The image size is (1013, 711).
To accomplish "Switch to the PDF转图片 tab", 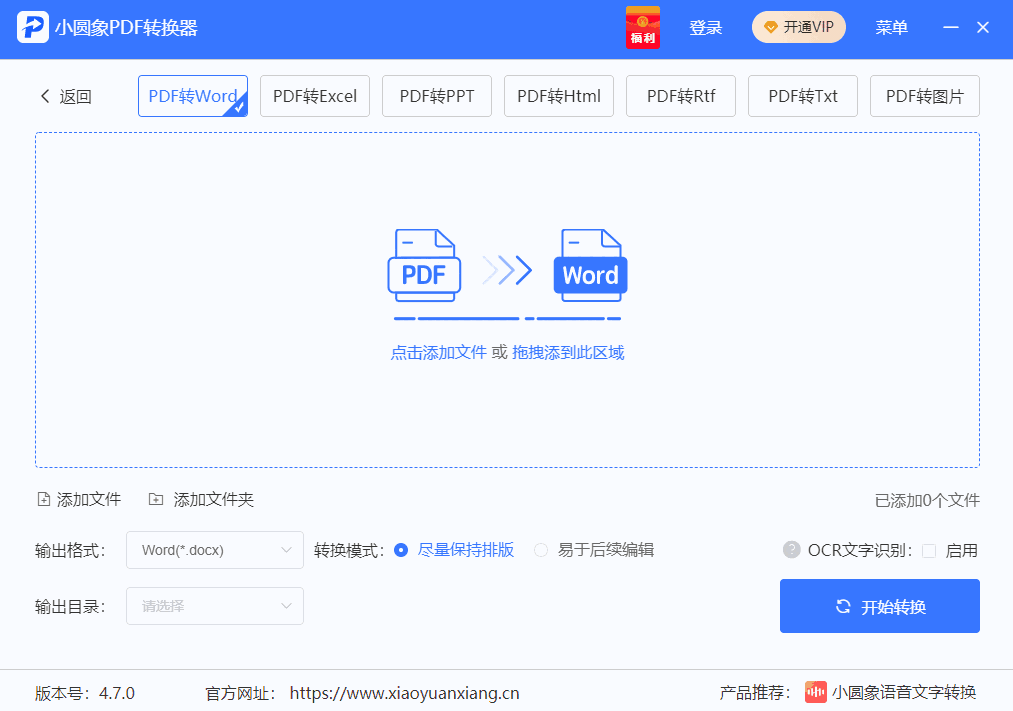I will [x=924, y=95].
